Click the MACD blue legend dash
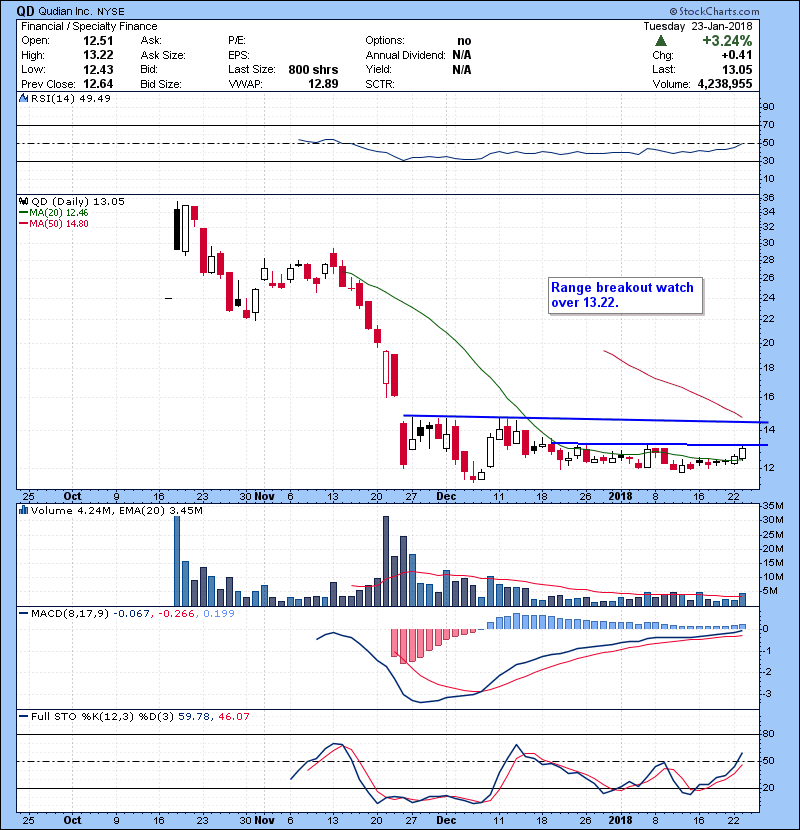Screen dimensions: 800x830 pyautogui.click(x=24, y=614)
